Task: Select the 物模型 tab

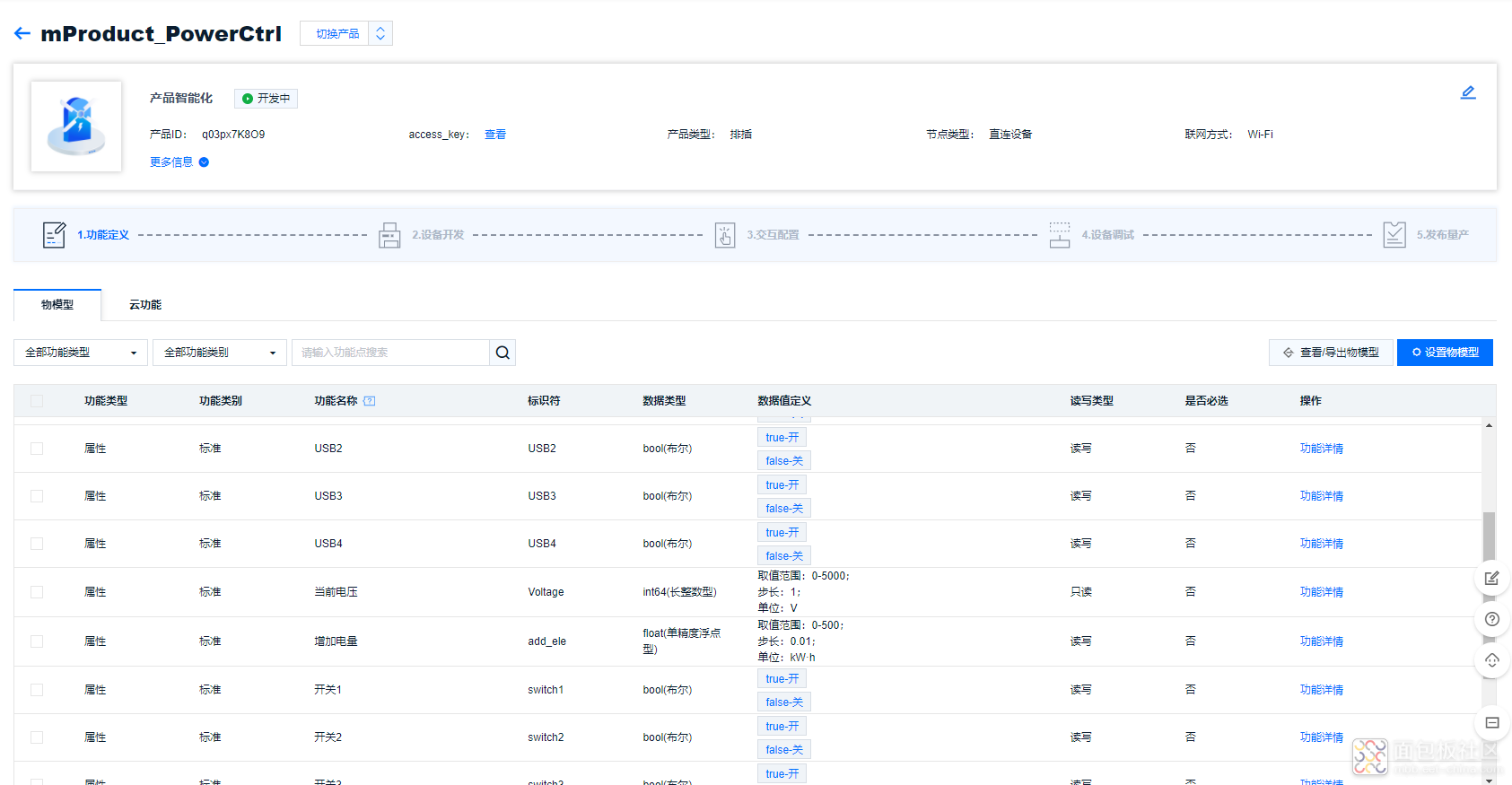Action: pyautogui.click(x=57, y=305)
